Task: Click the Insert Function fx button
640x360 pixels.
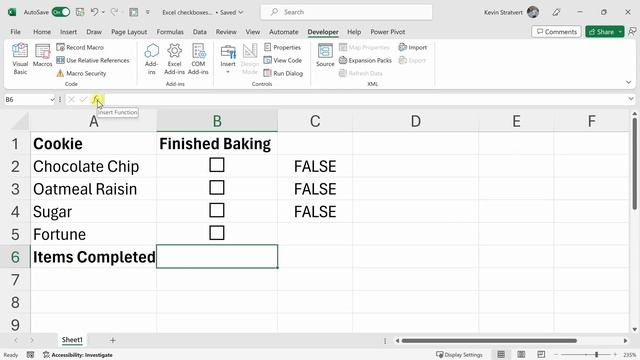Action: point(96,99)
